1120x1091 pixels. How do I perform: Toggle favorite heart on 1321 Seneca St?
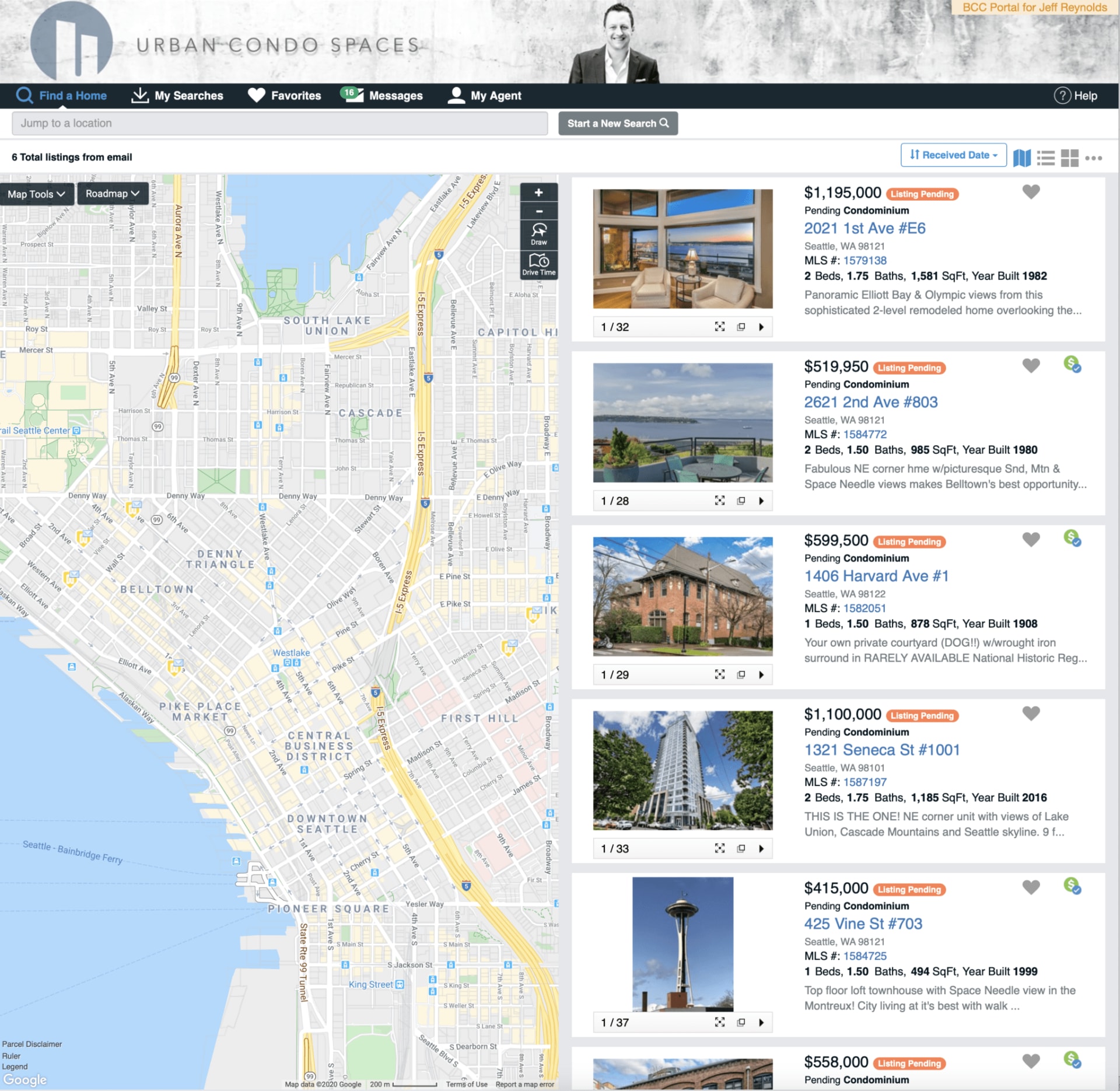(1031, 713)
